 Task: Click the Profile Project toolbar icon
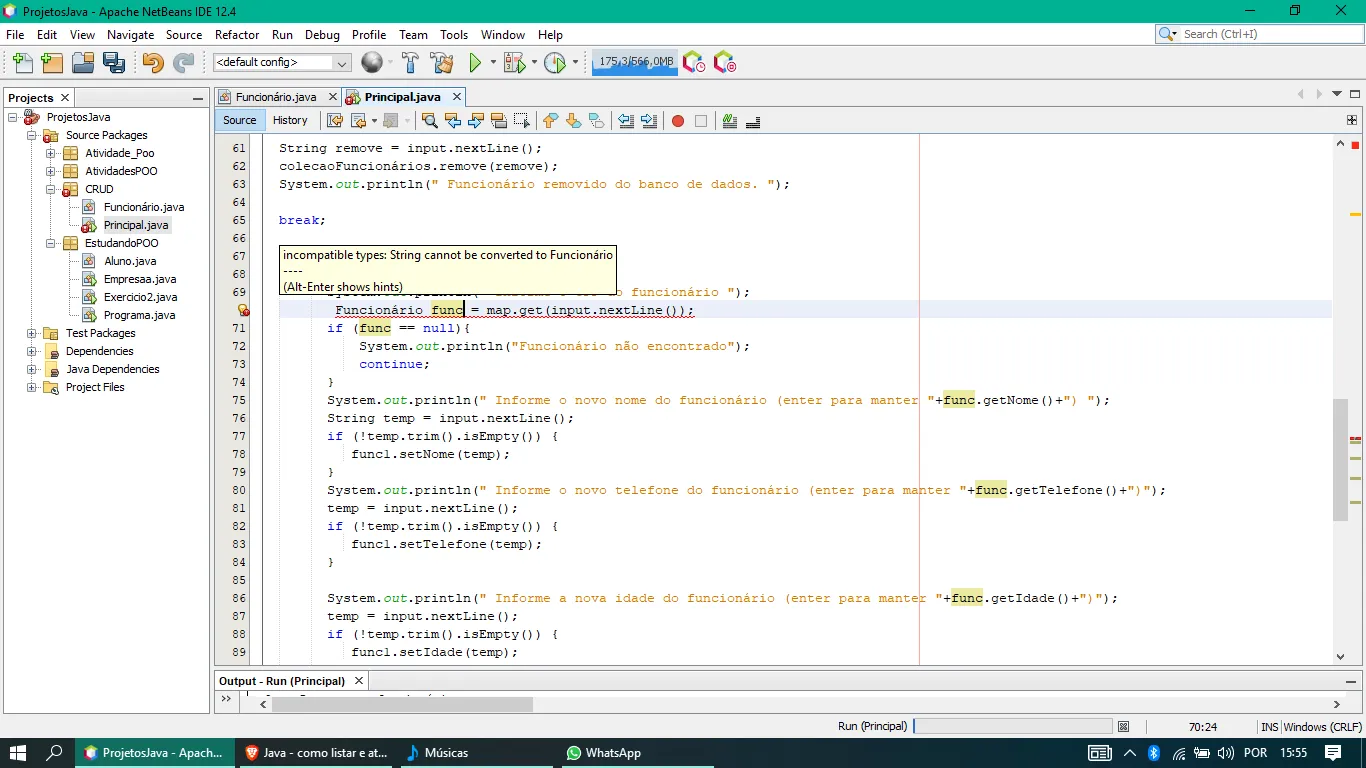[555, 62]
